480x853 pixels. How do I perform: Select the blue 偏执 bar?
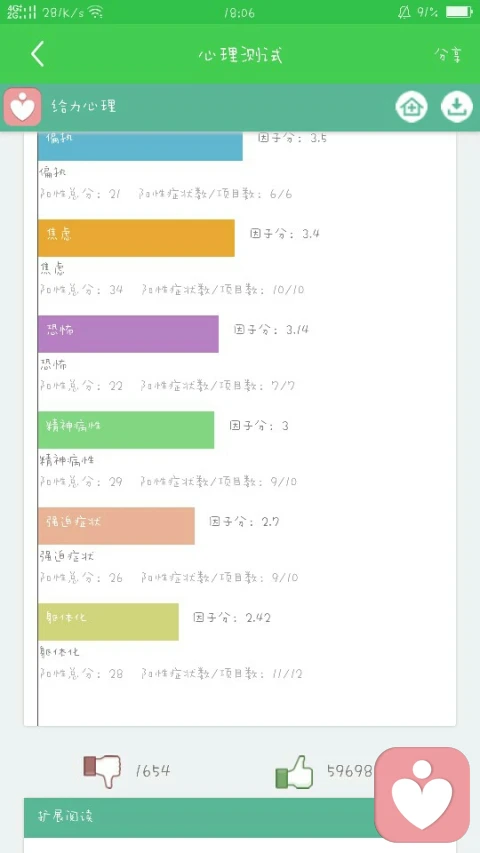point(140,146)
